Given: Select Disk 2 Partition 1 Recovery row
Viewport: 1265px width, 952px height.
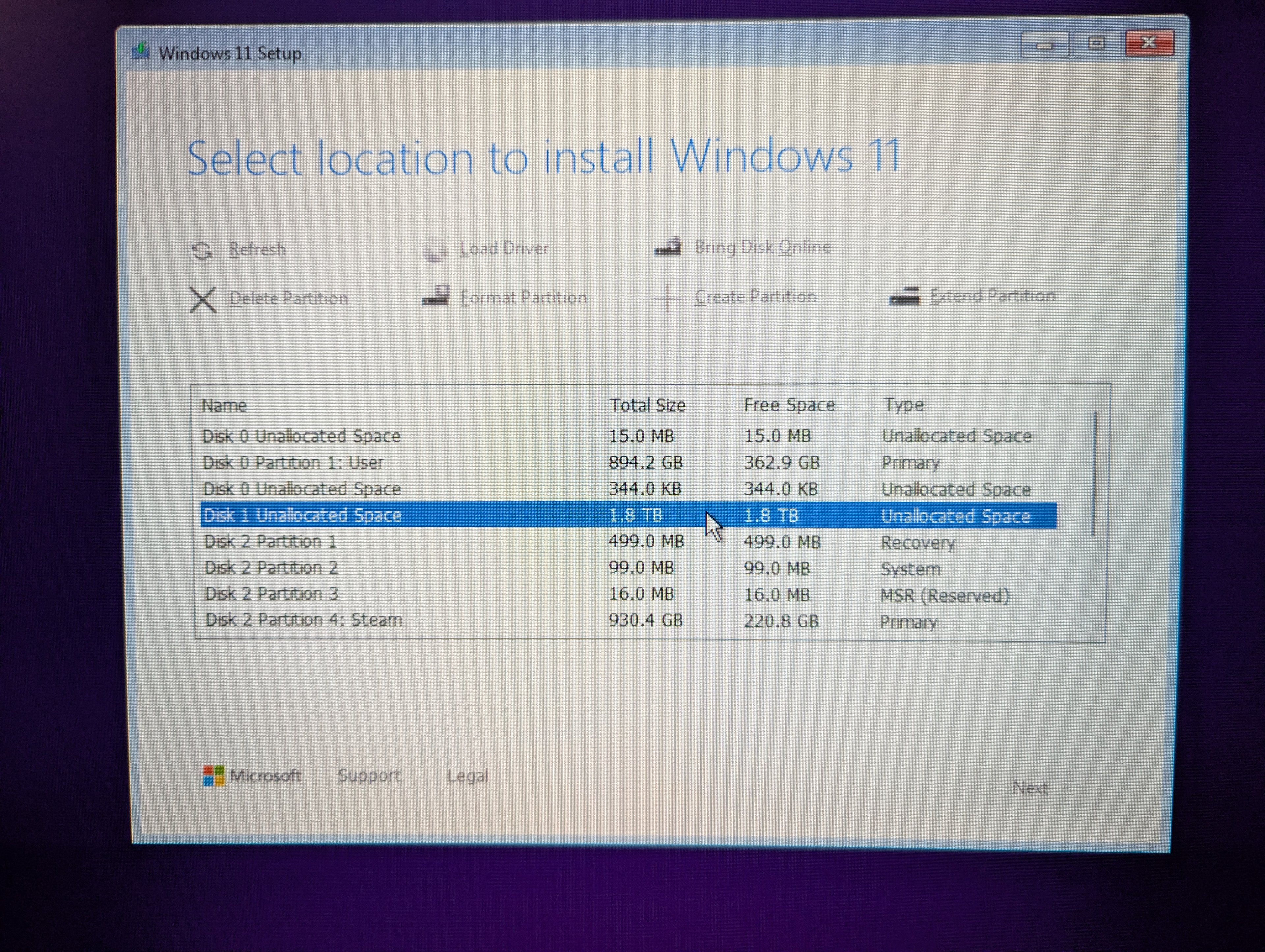Looking at the screenshot, I should [270, 541].
